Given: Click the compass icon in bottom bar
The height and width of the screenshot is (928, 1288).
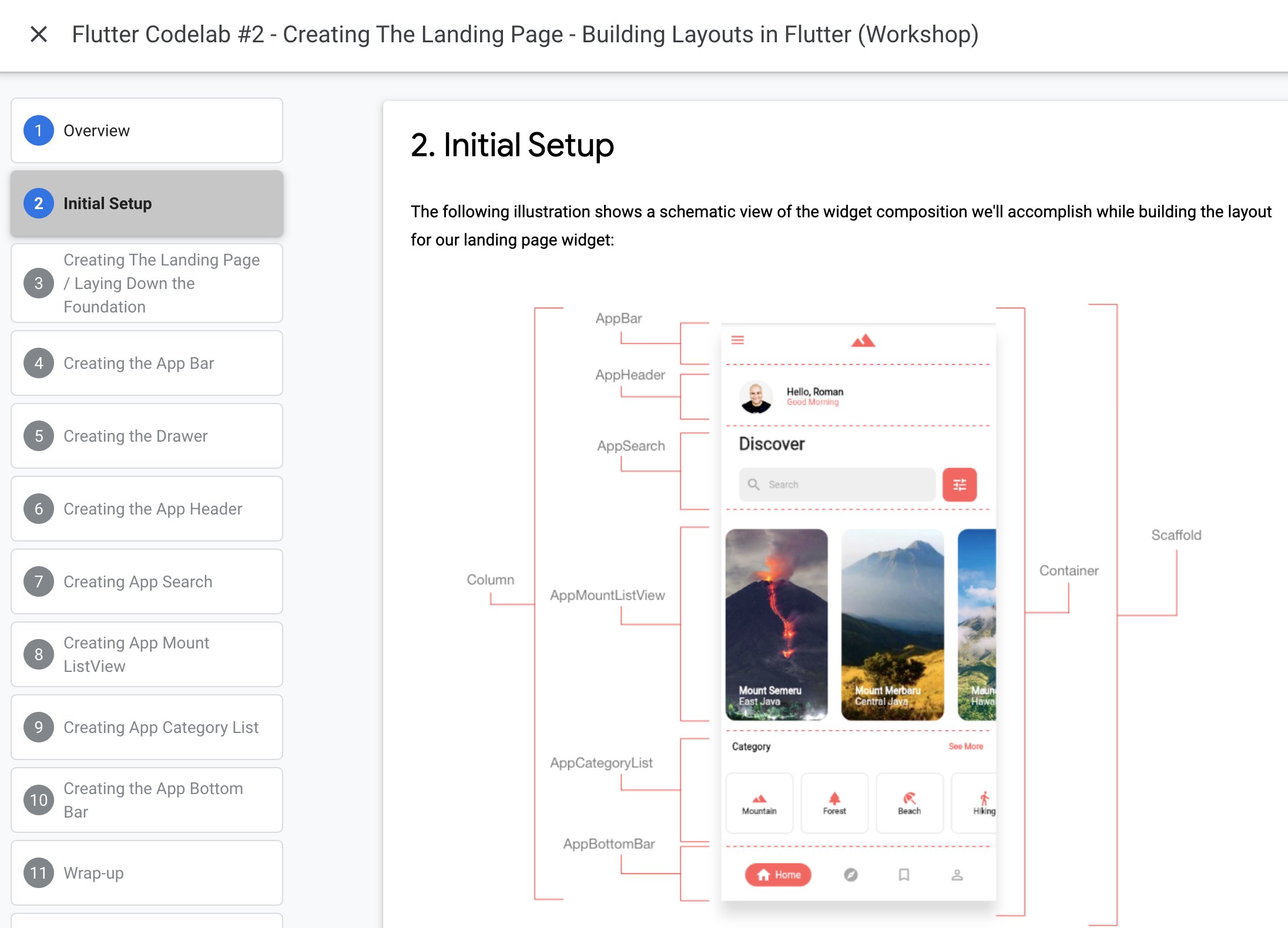Looking at the screenshot, I should tap(851, 875).
